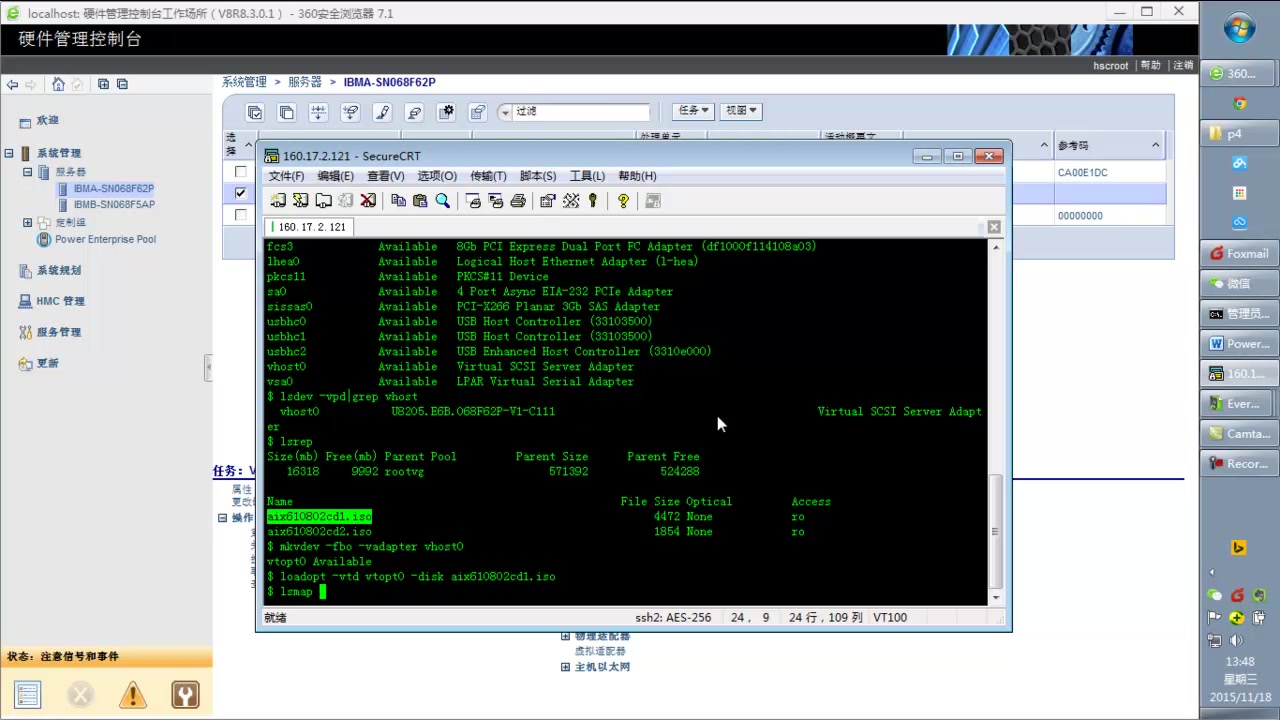Click HMC Deselect All table icon
Screen dimensions: 1280x720
[x=287, y=112]
